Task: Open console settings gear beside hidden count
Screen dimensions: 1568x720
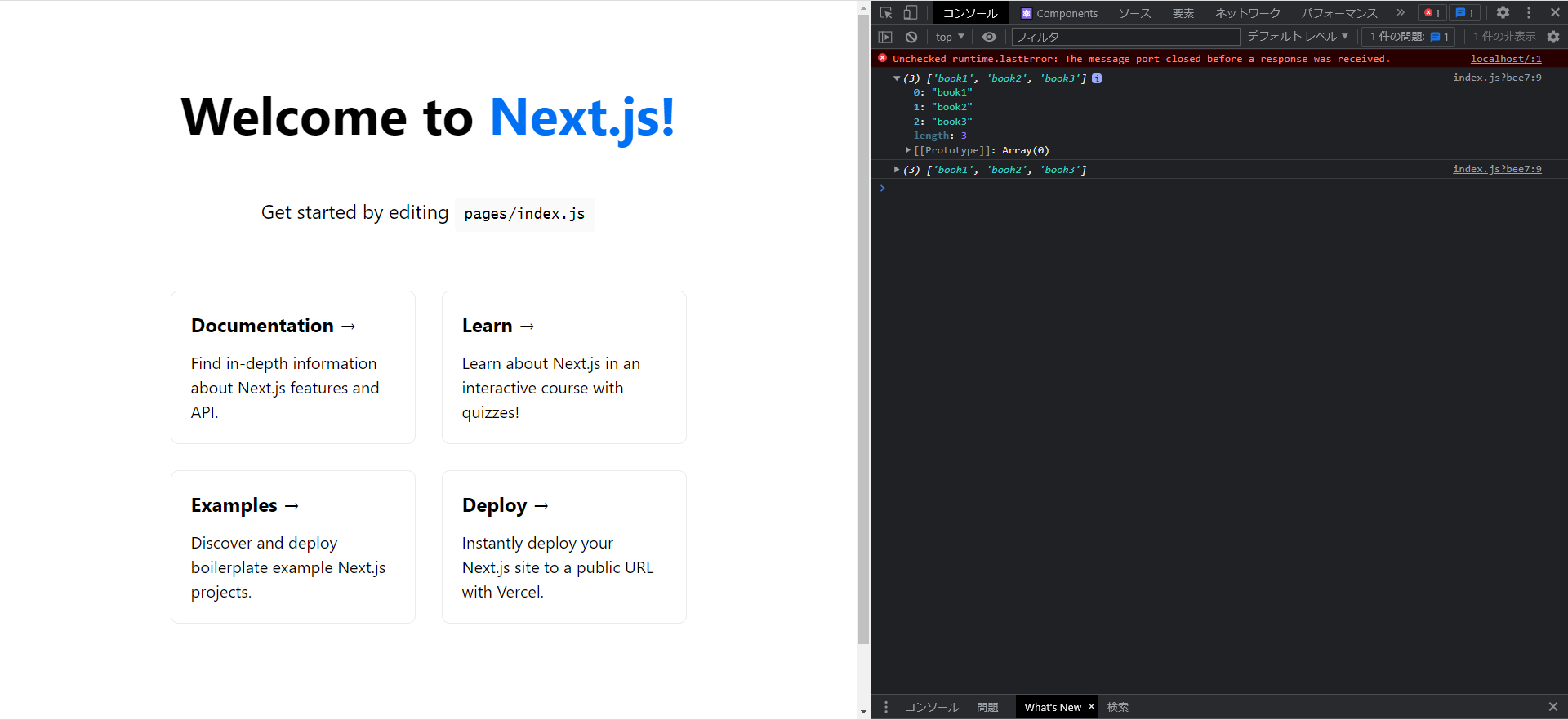Action: tap(1553, 37)
